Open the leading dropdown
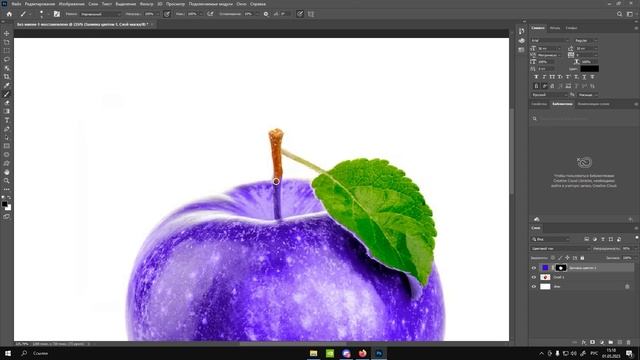640x360 pixels. (586, 48)
